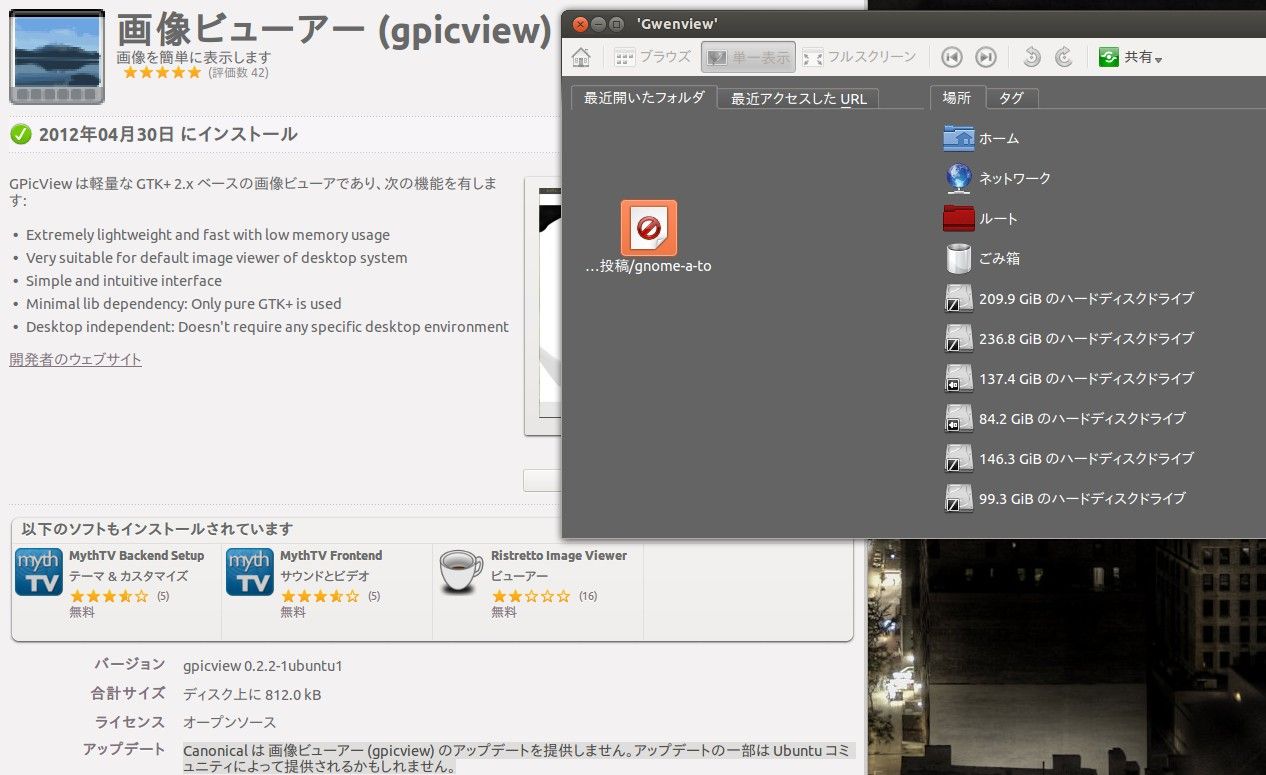Viewport: 1266px width, 775px height.
Task: Click the green installed checkmark icon
Action: click(x=20, y=134)
